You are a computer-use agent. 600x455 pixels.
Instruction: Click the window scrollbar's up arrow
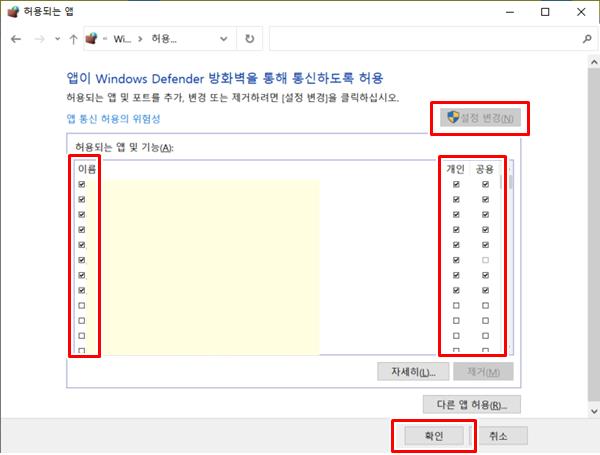(x=594, y=62)
